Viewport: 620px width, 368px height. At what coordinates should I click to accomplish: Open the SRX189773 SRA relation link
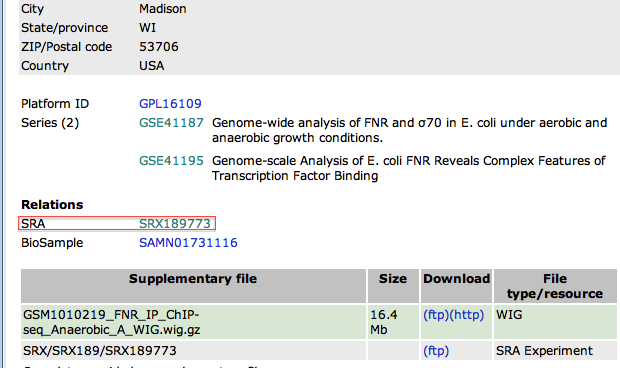click(x=175, y=224)
